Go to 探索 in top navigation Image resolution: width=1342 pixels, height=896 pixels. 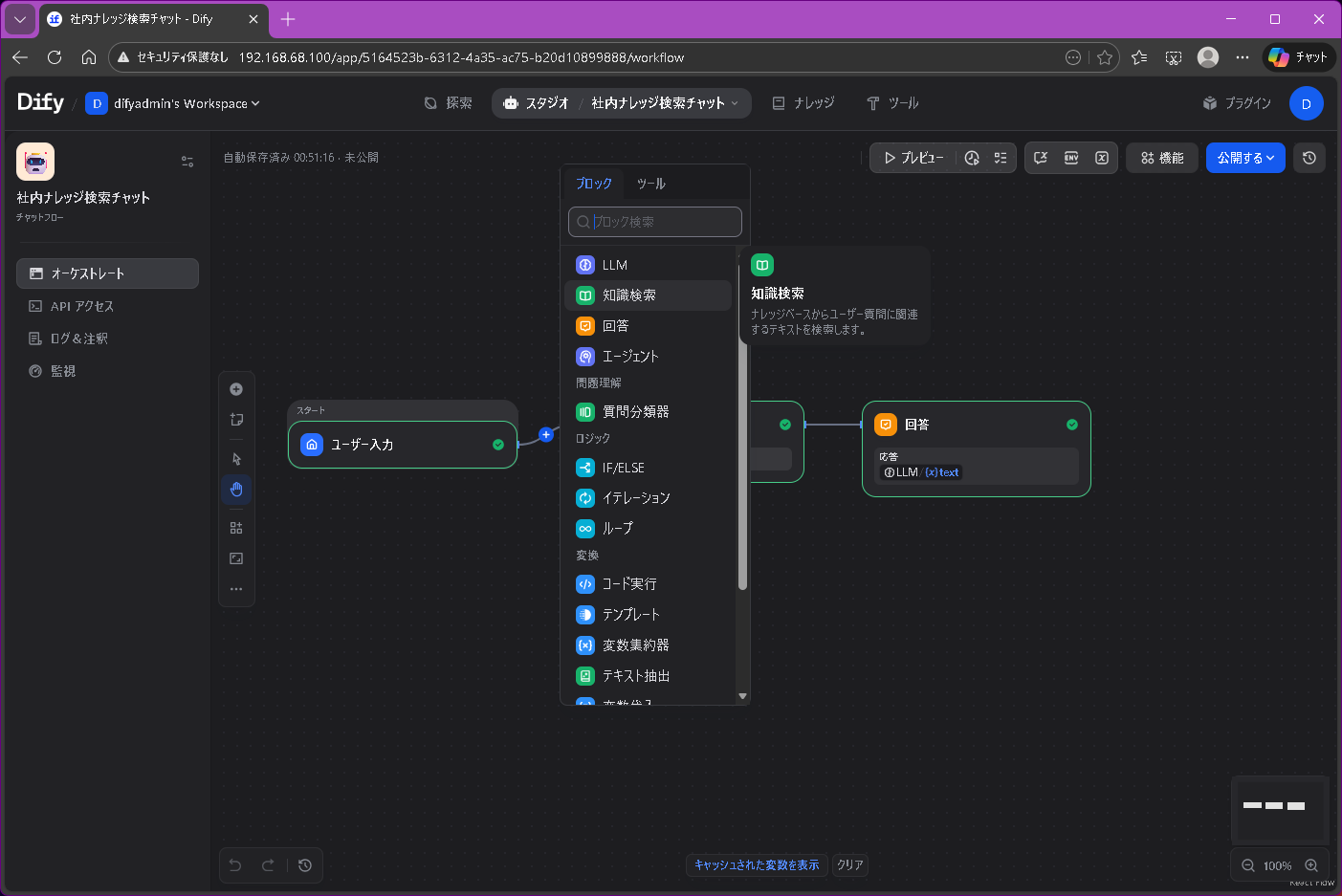tap(449, 103)
